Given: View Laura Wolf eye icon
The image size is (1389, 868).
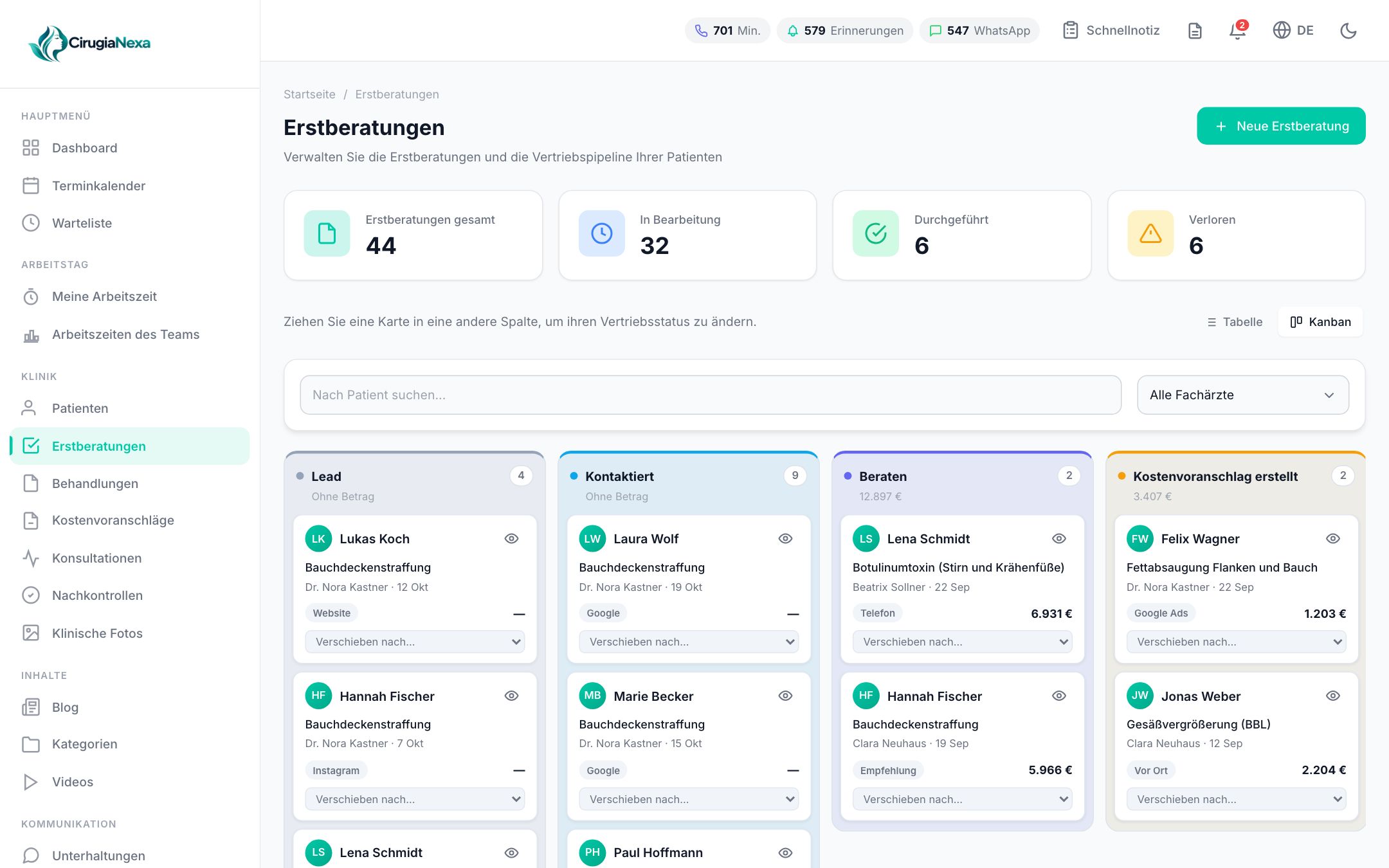Looking at the screenshot, I should click(785, 539).
